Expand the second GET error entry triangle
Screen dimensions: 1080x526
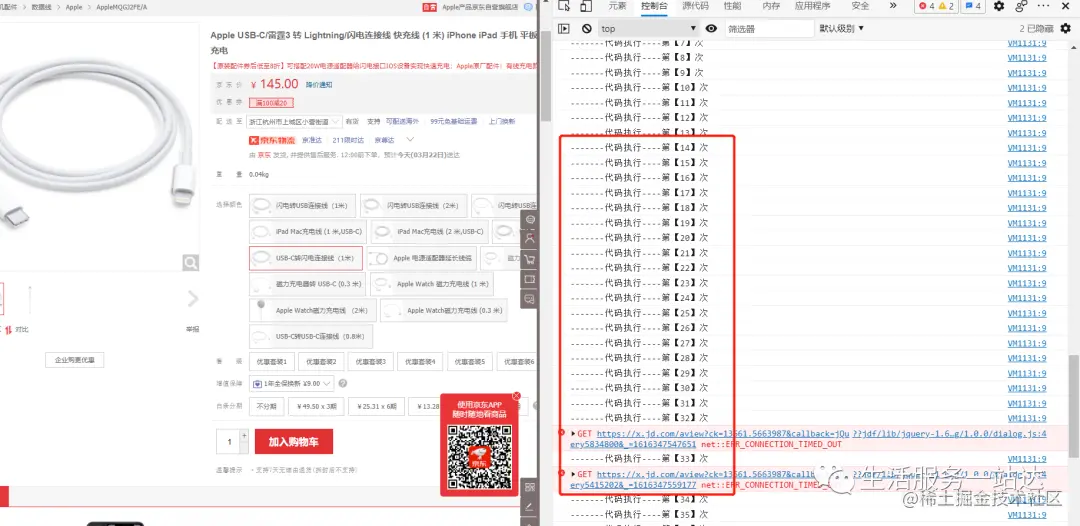573,474
